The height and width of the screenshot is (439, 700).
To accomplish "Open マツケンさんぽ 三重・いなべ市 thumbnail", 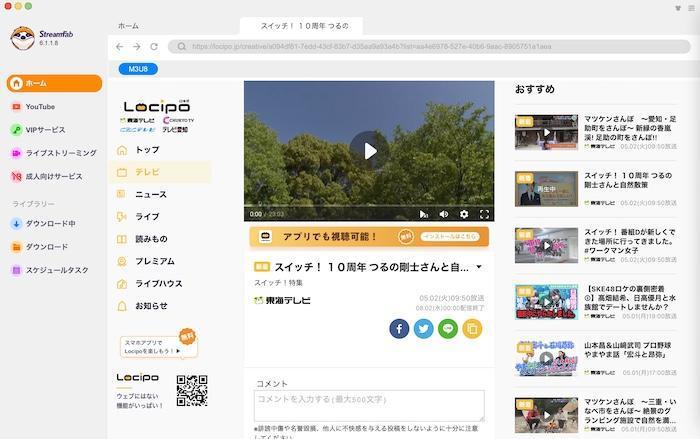I will (x=546, y=415).
